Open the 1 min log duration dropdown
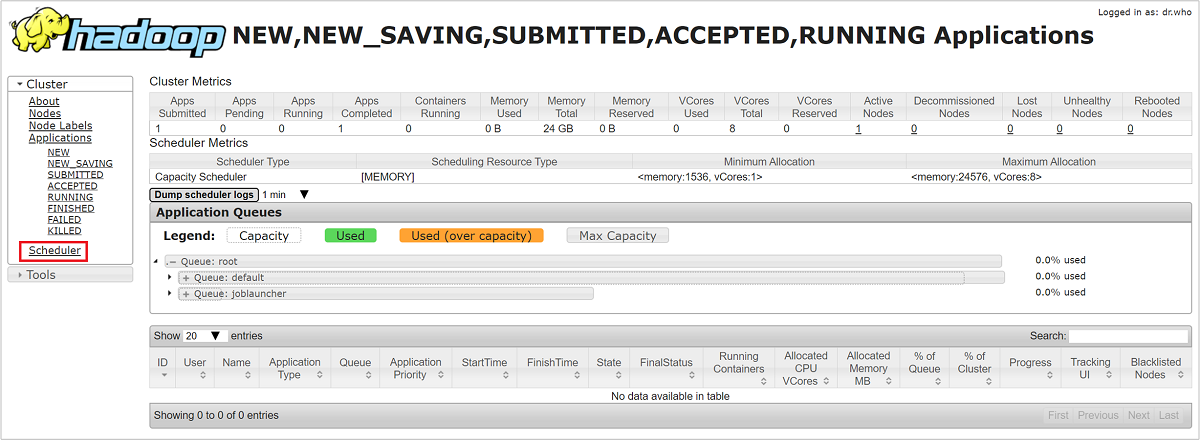The width and height of the screenshot is (1200, 440). point(287,194)
